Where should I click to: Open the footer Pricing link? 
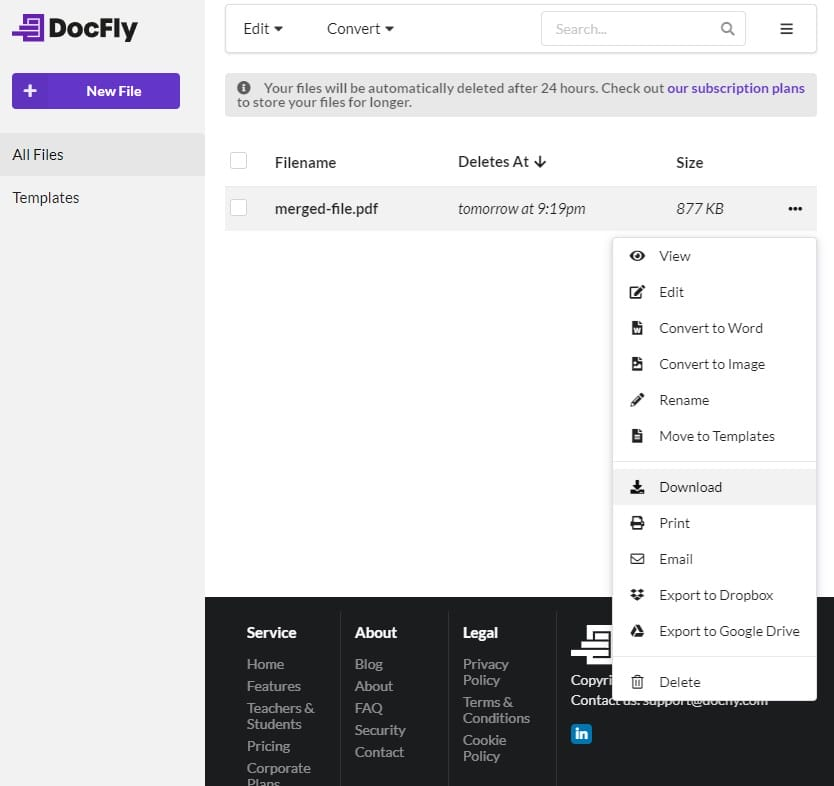click(x=268, y=746)
